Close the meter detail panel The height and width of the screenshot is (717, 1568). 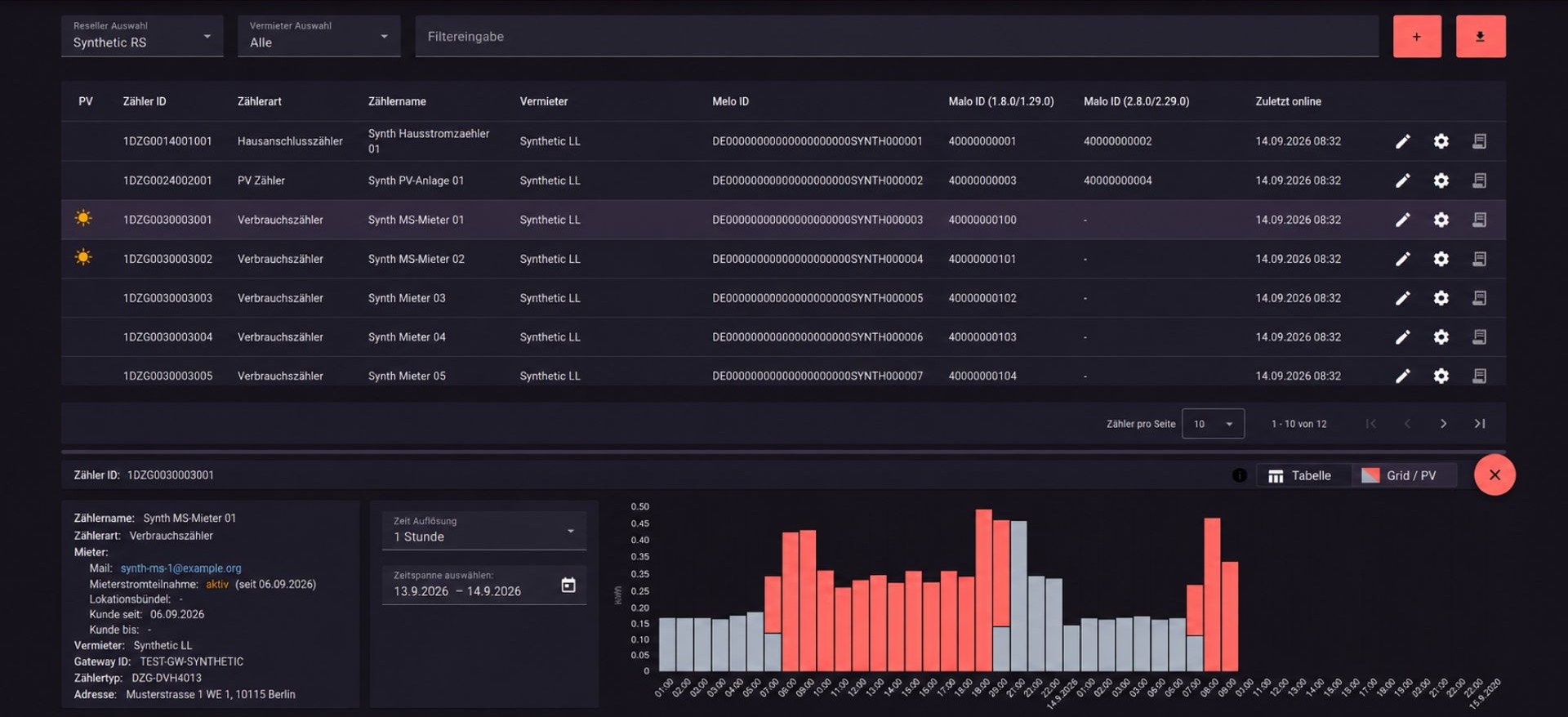[x=1494, y=475]
